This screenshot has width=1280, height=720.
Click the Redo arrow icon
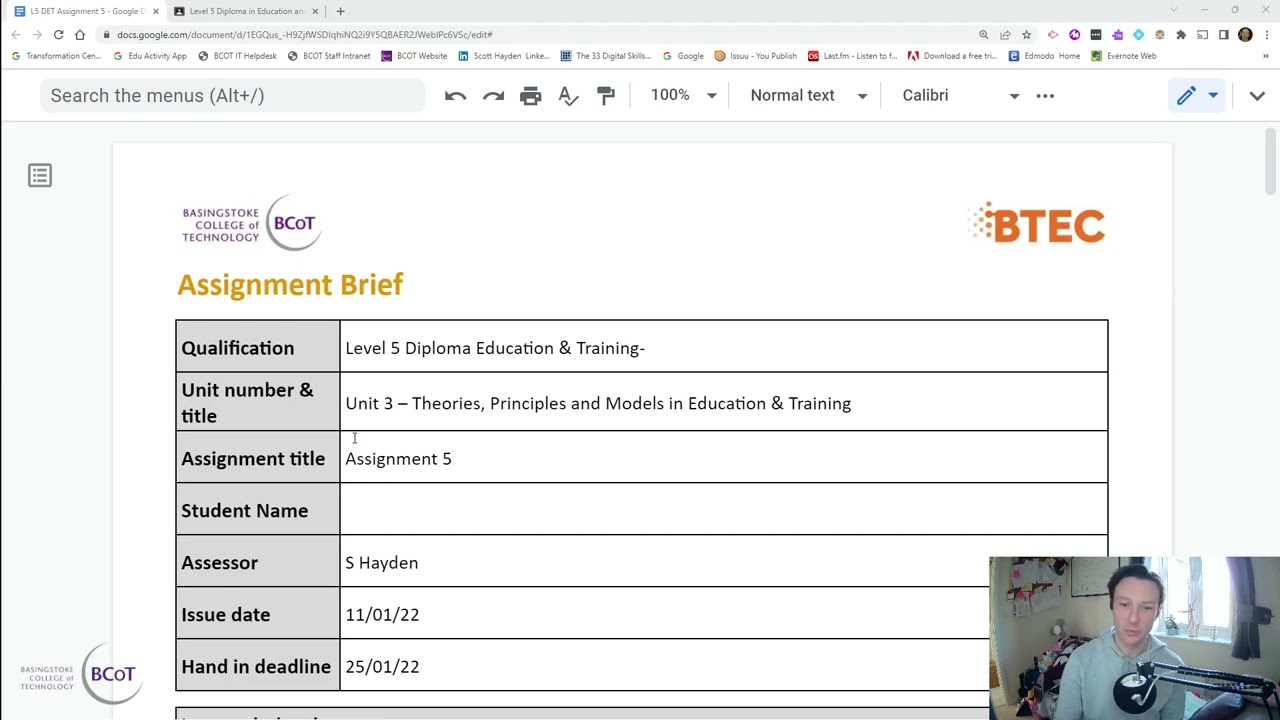pyautogui.click(x=493, y=95)
